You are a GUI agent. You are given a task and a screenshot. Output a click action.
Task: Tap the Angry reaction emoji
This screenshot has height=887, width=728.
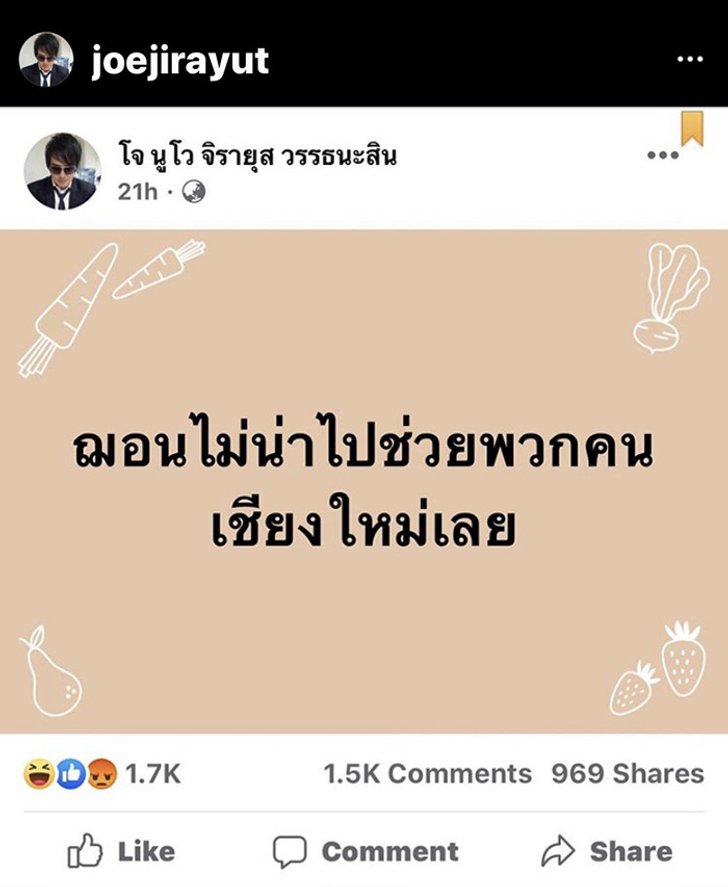[x=102, y=774]
